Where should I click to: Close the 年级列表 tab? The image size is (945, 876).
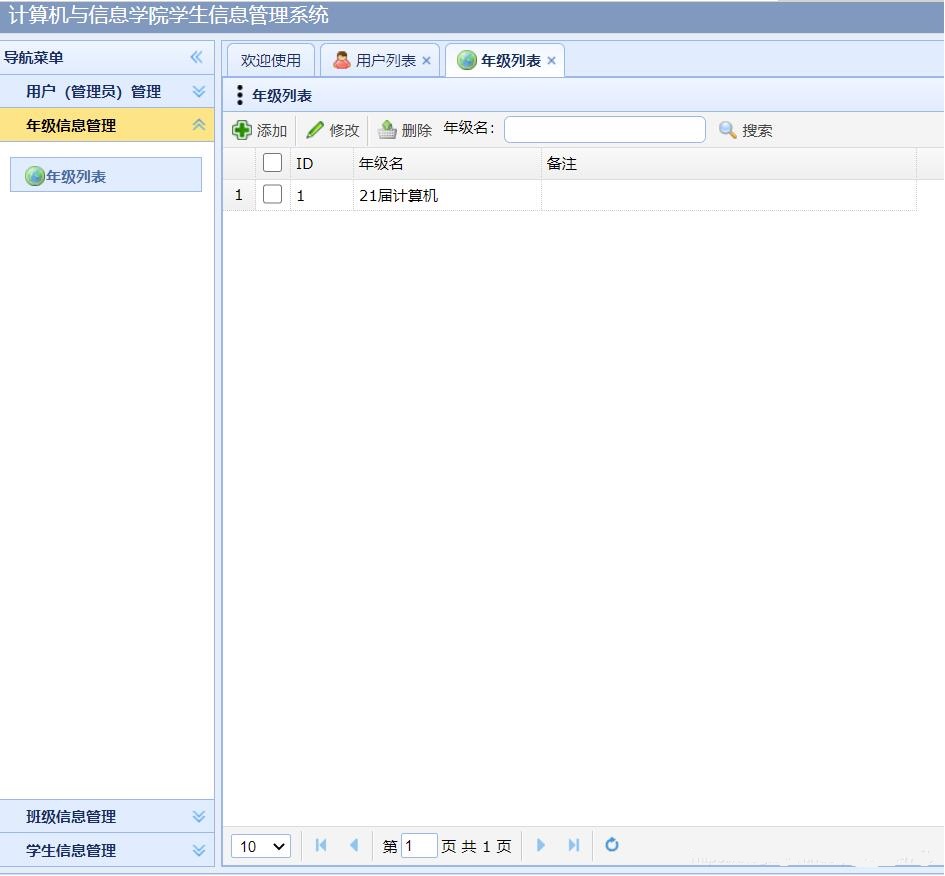(551, 61)
